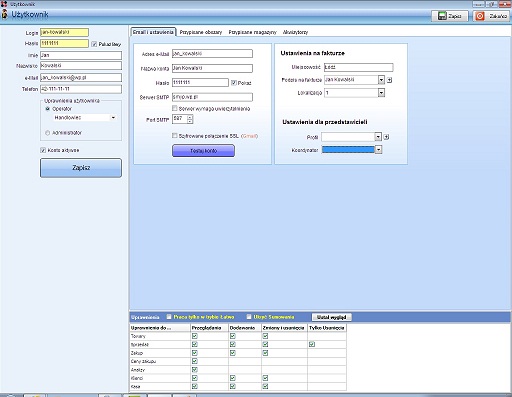Toggle Towary Dodawania permission checkbox
Image resolution: width=512 pixels, height=397 pixels.
coord(233,336)
